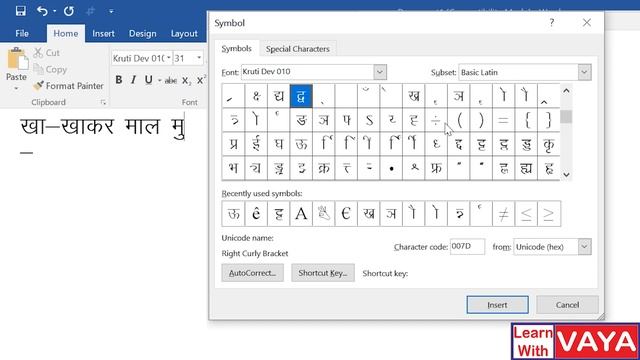Open Customize Quick Access Toolbar dropdown
Image resolution: width=640 pixels, height=360 pixels.
[x=111, y=11]
